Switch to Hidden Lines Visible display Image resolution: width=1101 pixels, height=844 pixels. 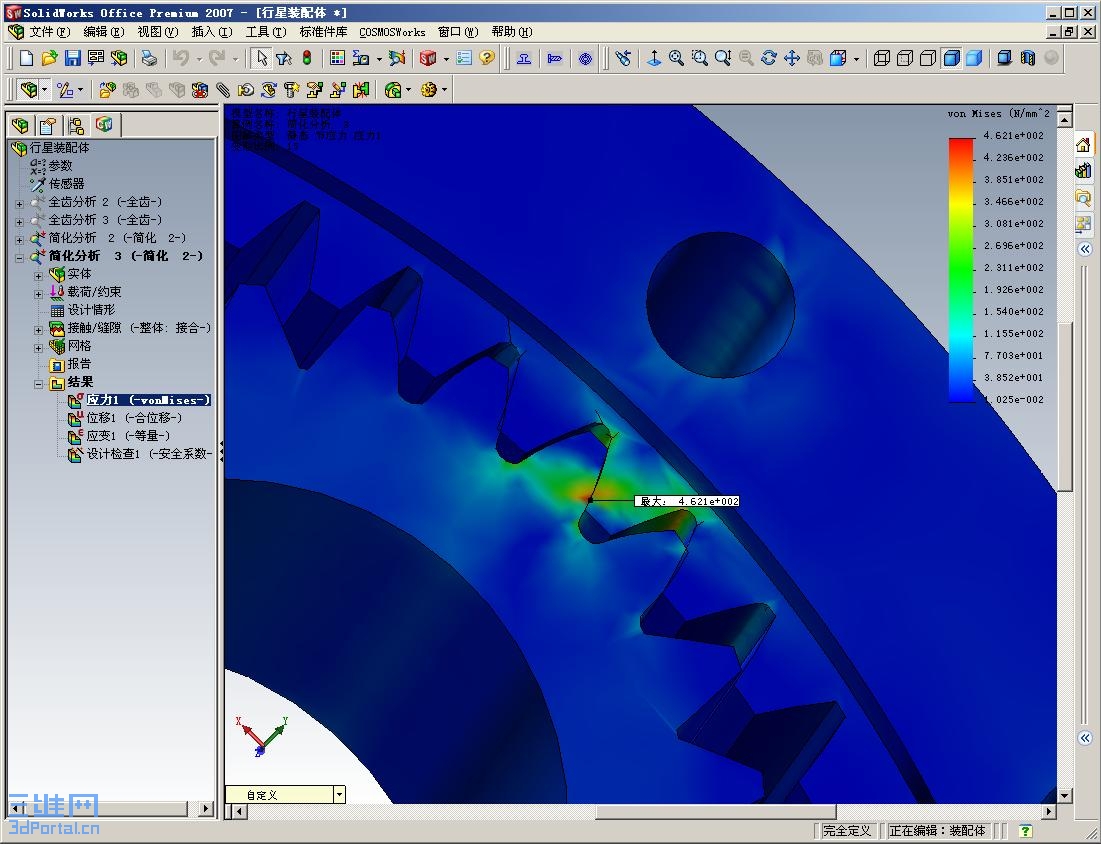[905, 58]
